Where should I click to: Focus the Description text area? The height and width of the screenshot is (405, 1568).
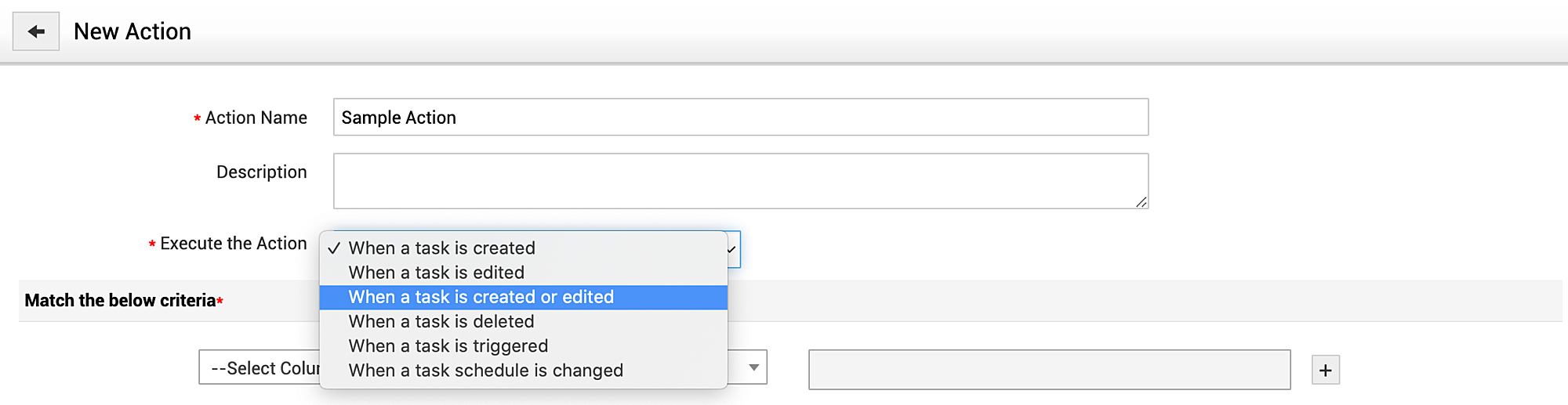740,181
